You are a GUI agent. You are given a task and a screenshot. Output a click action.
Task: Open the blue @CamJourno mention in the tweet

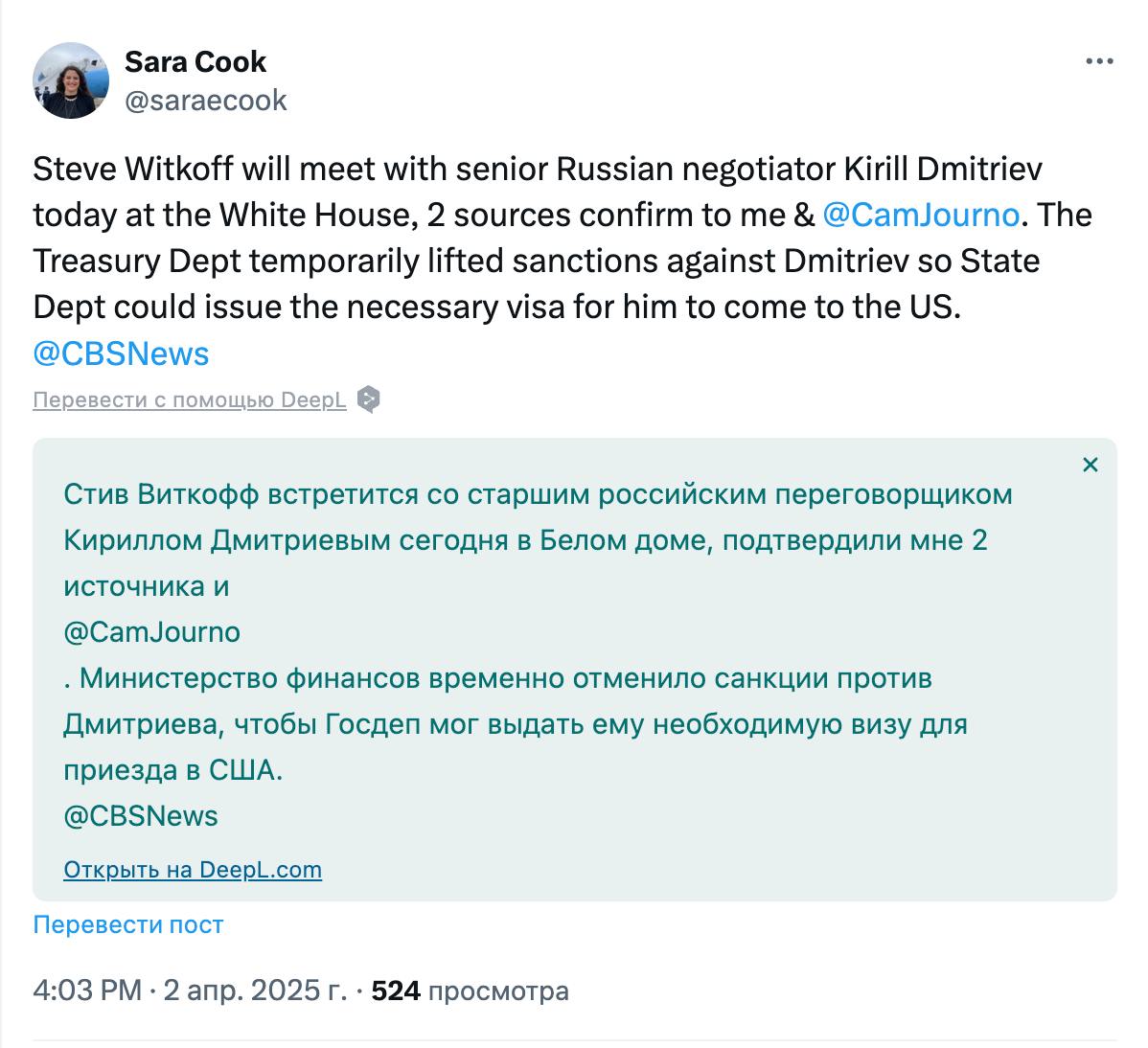click(x=920, y=215)
